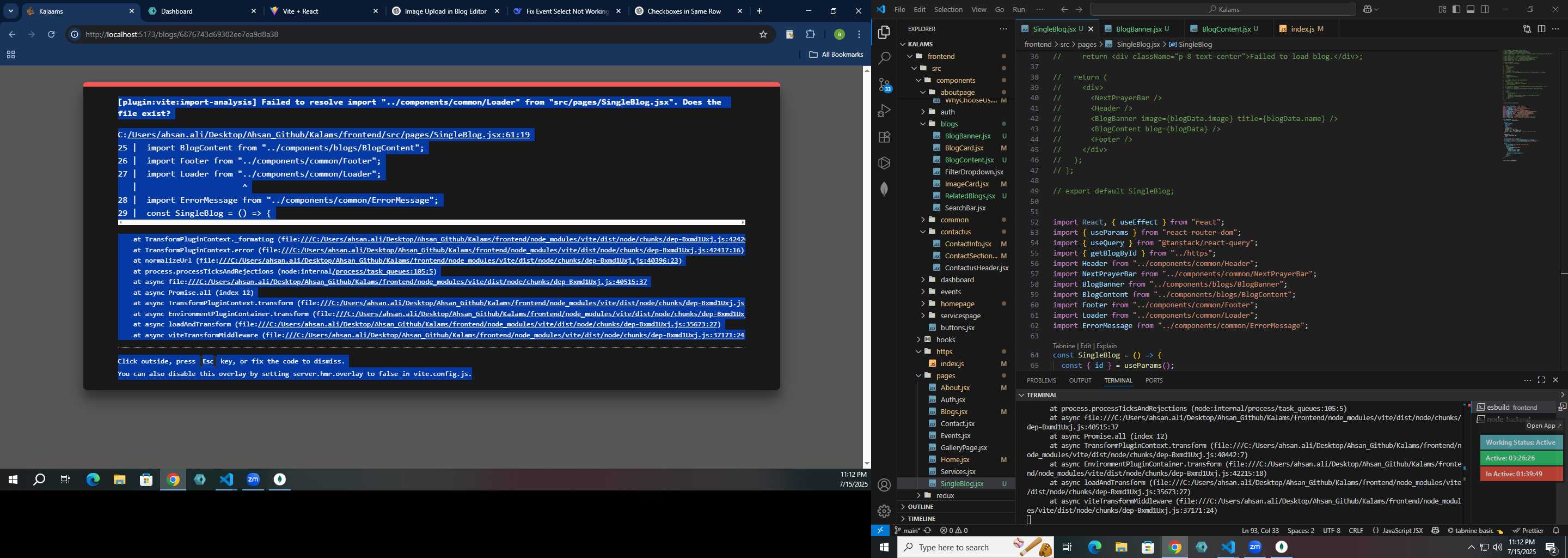
Task: Click Type here to search box on taskbar
Action: 975,548
